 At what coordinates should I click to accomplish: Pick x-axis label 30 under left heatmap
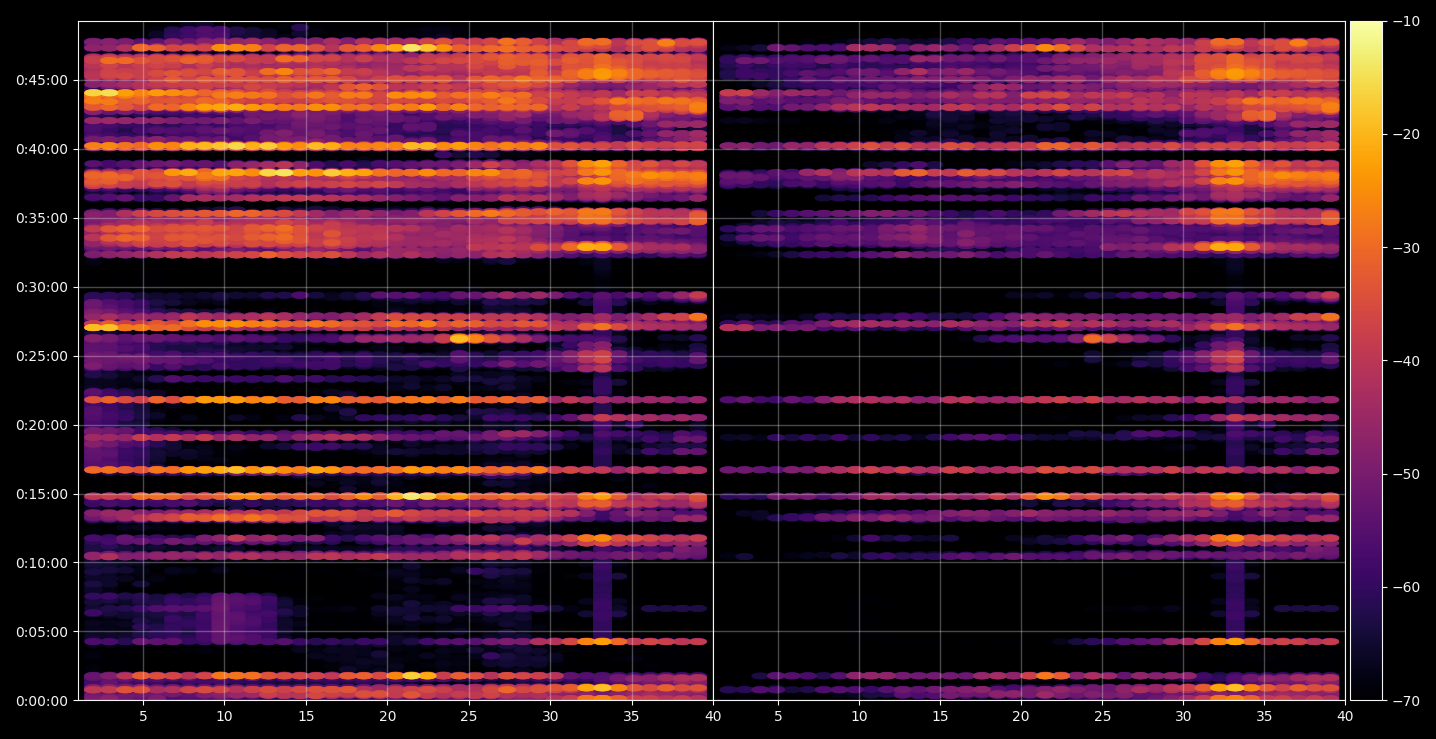(x=550, y=716)
